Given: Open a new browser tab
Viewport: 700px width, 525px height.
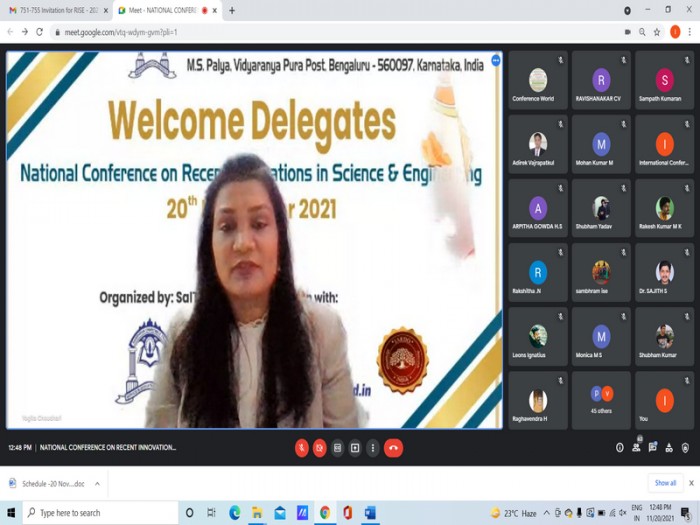Looking at the screenshot, I should point(232,10).
